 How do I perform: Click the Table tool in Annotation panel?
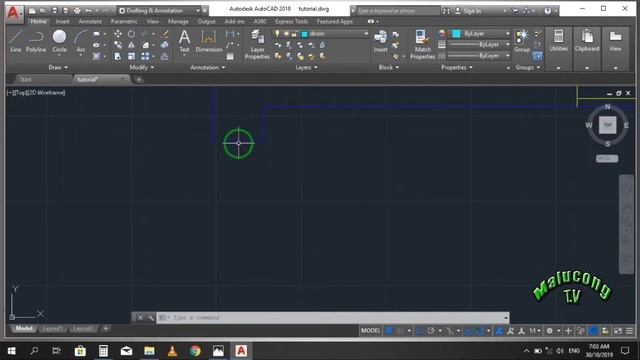(230, 56)
